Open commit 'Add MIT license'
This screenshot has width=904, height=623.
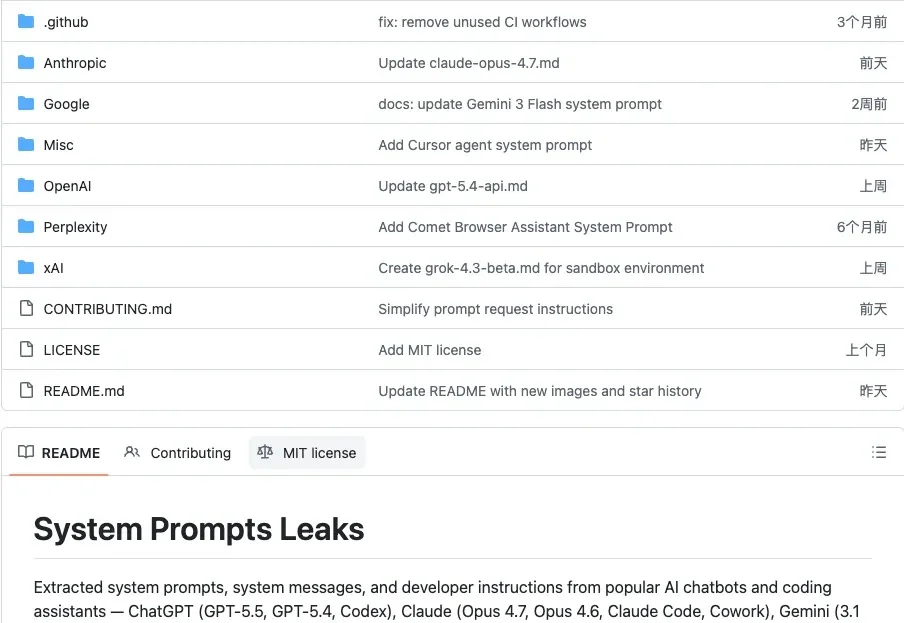click(430, 350)
